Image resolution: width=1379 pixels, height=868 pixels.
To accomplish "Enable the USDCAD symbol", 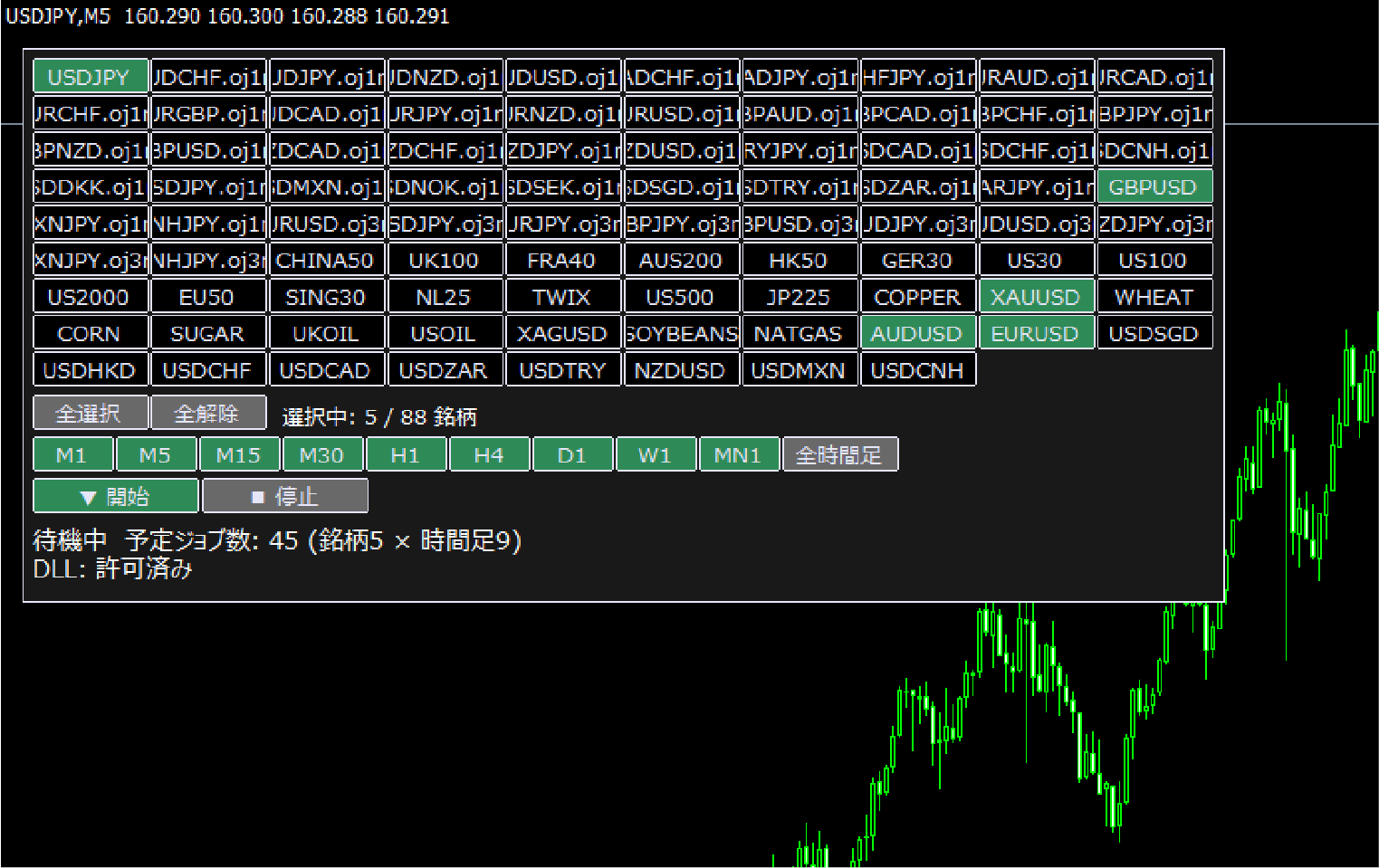I will click(x=326, y=370).
